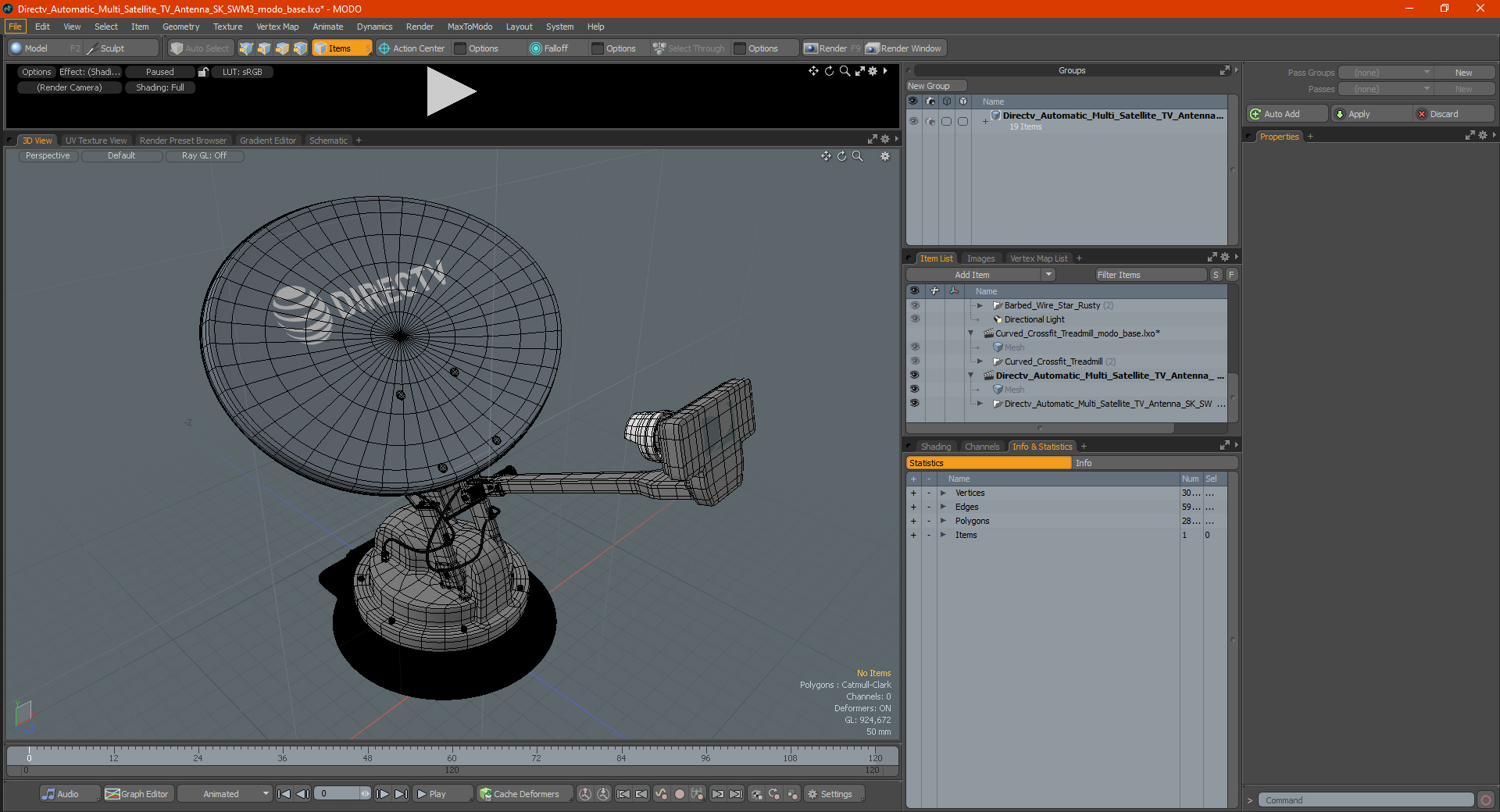Viewport: 1500px width, 812px height.
Task: Toggle eye visibility for the Directv group in Groups
Action: pyautogui.click(x=913, y=121)
